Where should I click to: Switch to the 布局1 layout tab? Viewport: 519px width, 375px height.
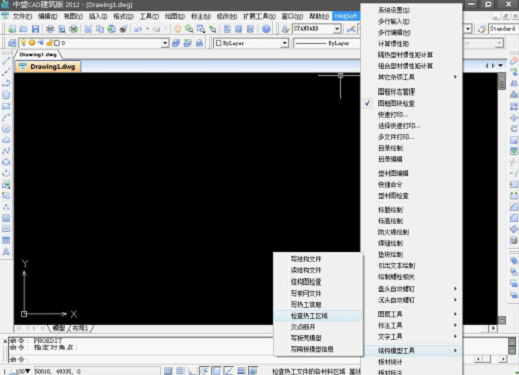point(80,328)
